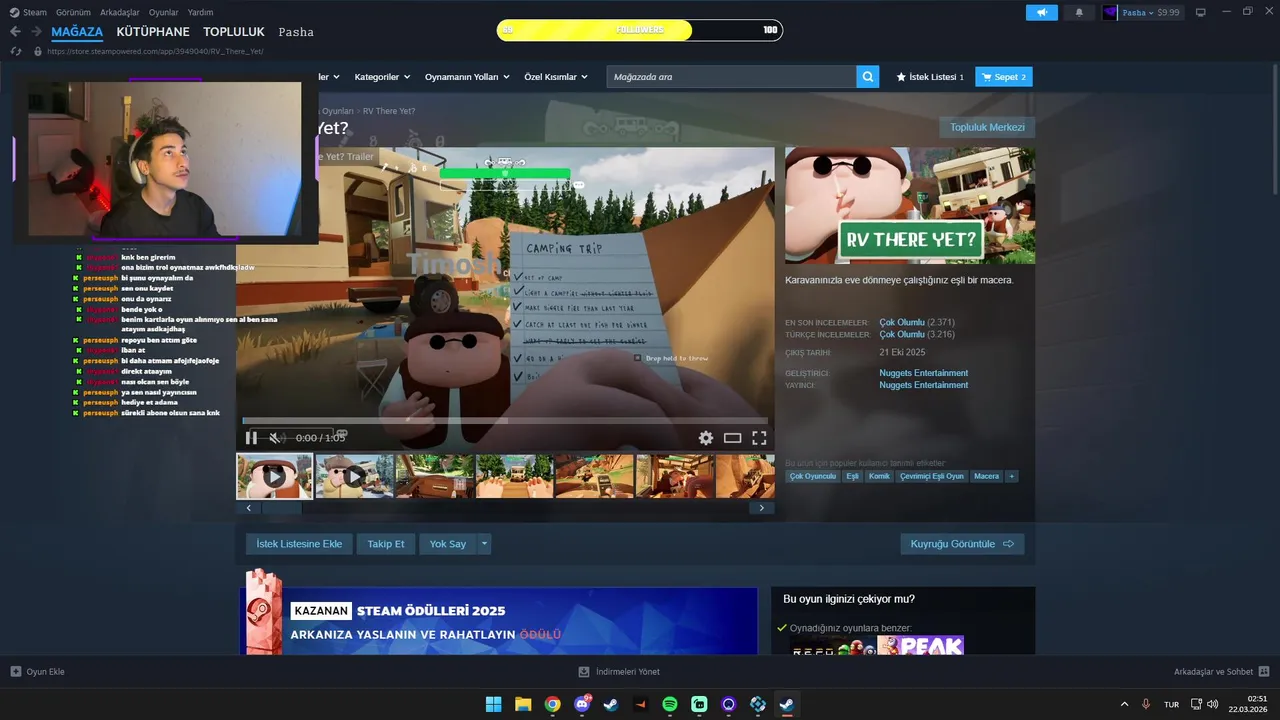The height and width of the screenshot is (720, 1280).
Task: Select the Komik tag
Action: pyautogui.click(x=879, y=476)
